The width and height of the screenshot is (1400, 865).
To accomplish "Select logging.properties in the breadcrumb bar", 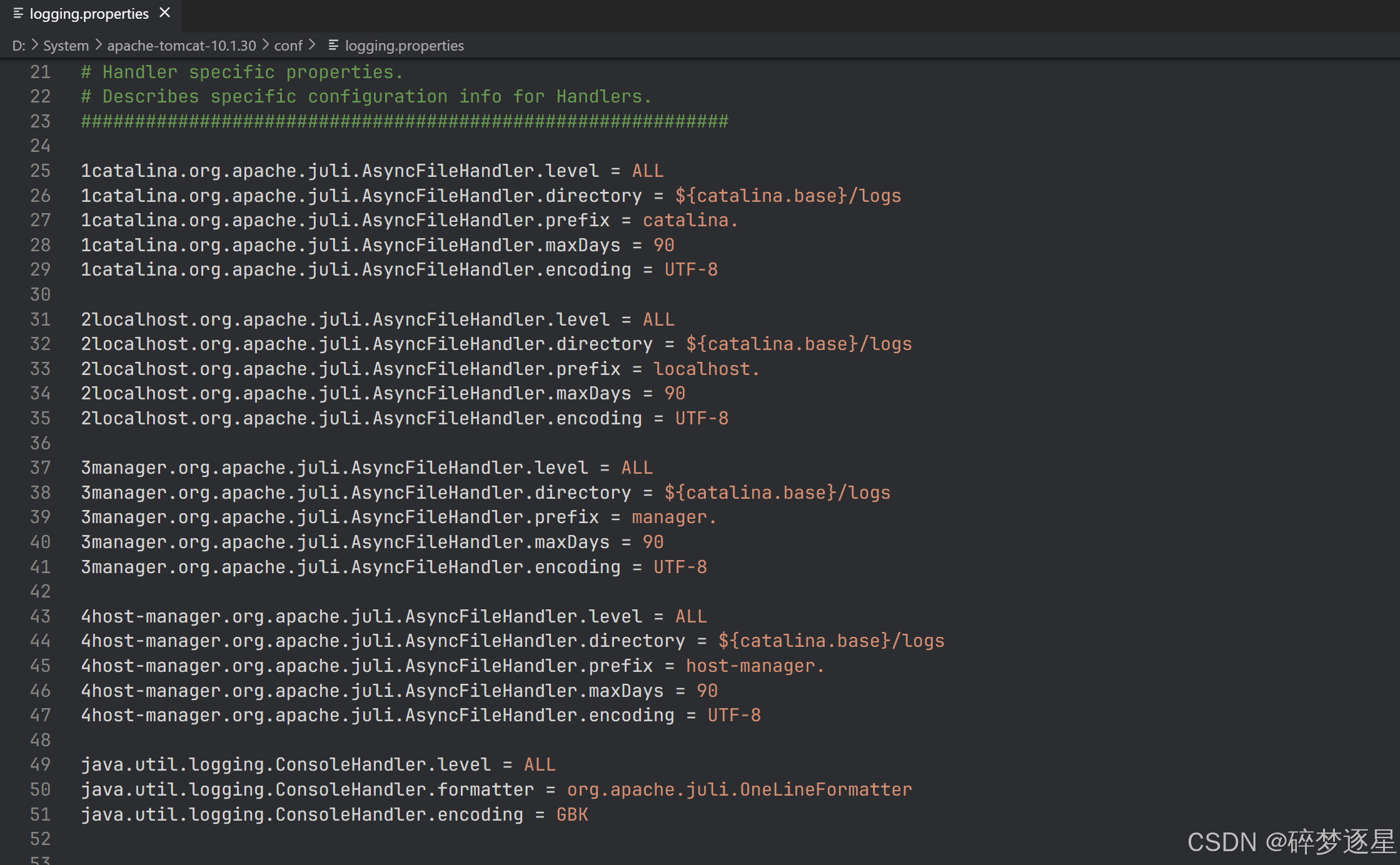I will click(x=404, y=46).
